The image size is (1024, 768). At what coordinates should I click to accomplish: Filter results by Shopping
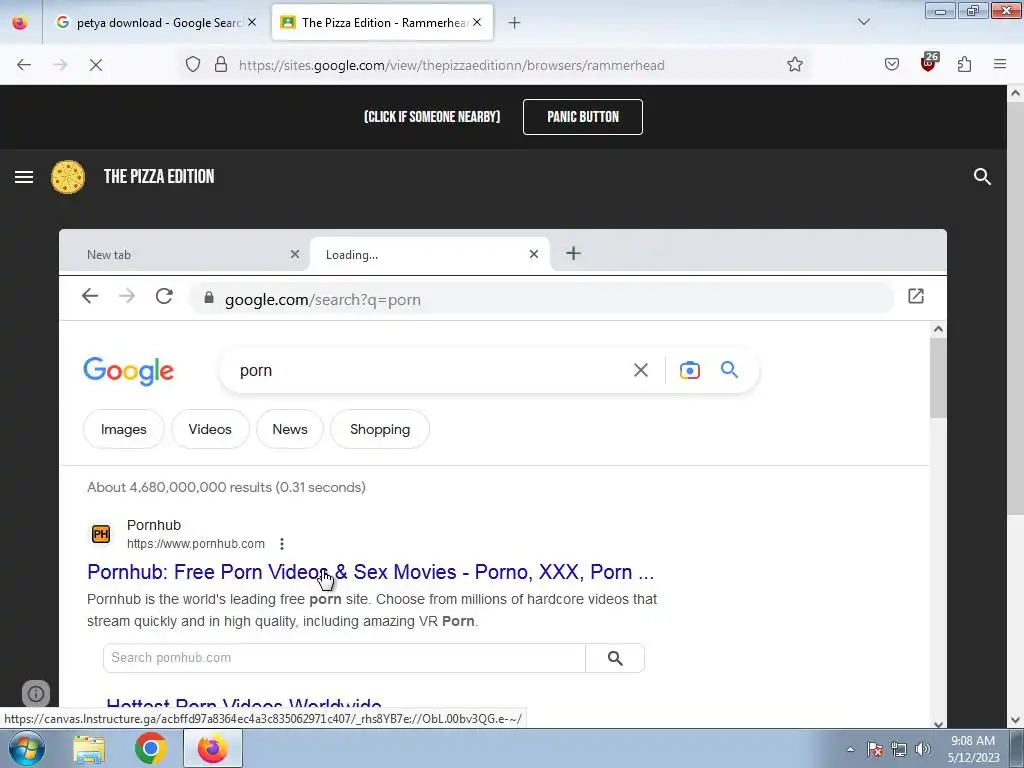380,429
